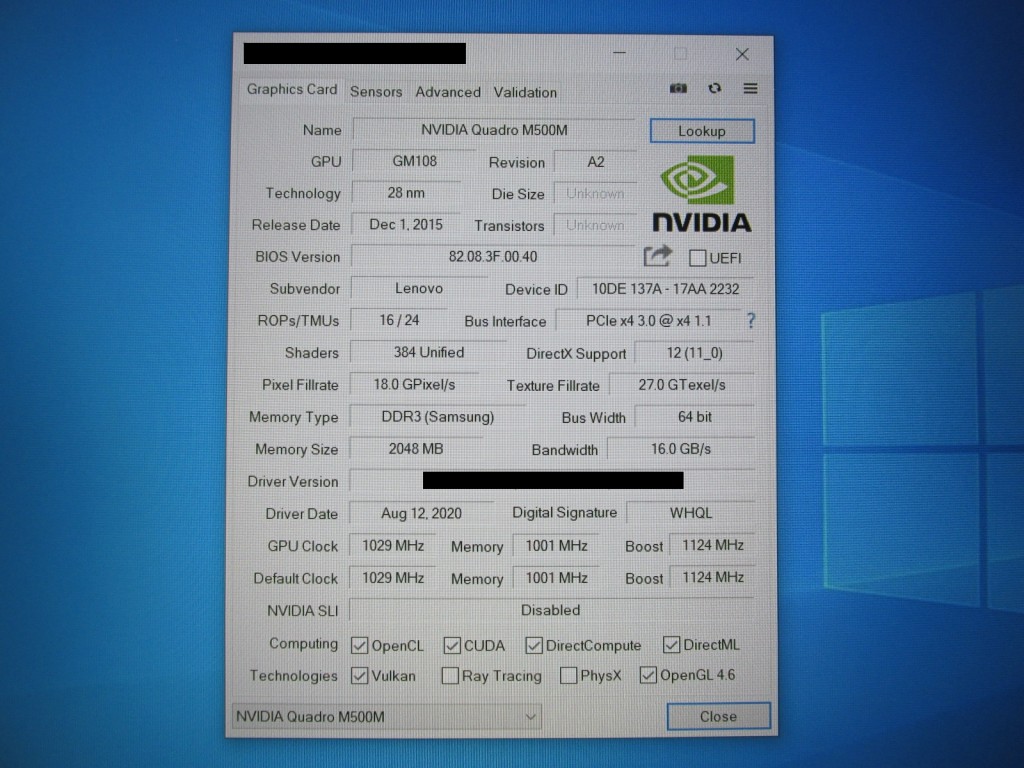Open the NVIDIA Quadro M500M GPU dropdown
The height and width of the screenshot is (768, 1024).
(387, 717)
